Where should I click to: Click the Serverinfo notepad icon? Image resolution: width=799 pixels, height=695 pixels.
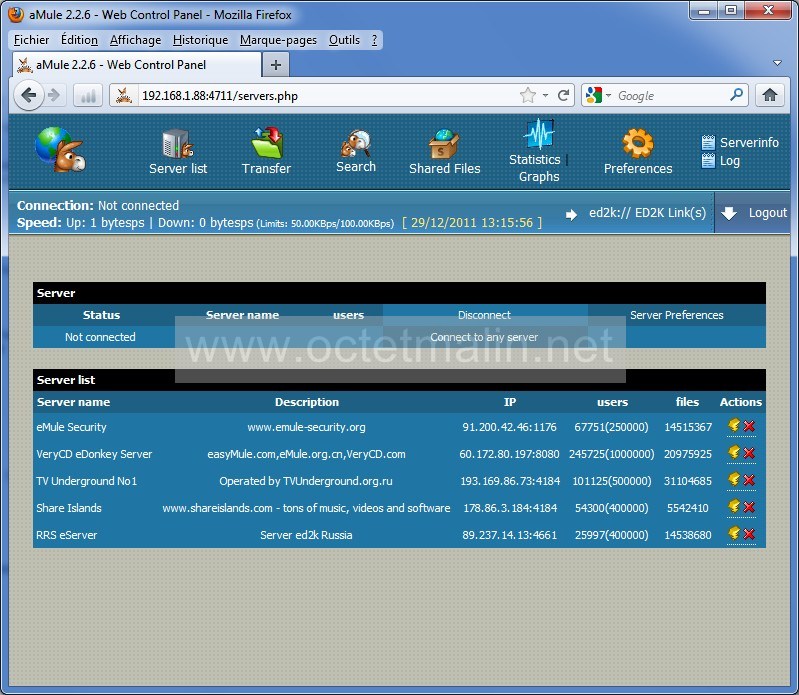708,142
